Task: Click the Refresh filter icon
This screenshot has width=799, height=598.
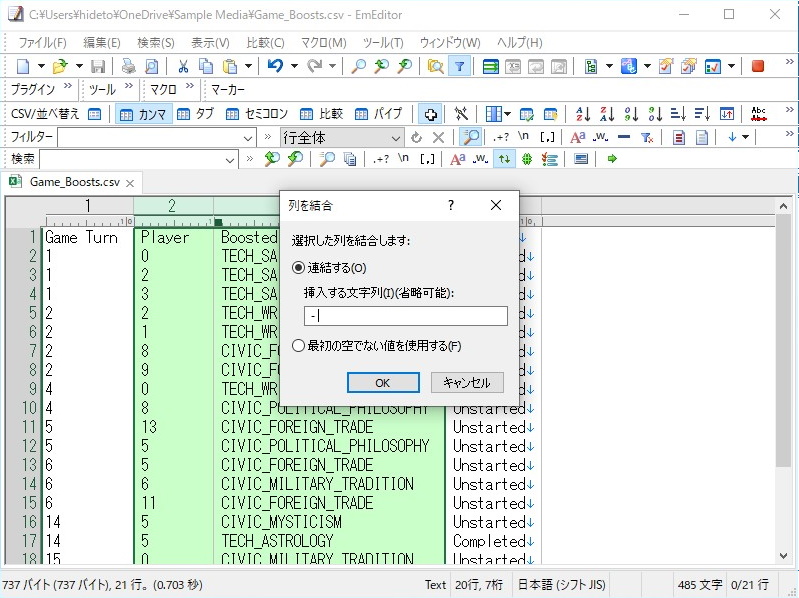Action: coord(416,137)
